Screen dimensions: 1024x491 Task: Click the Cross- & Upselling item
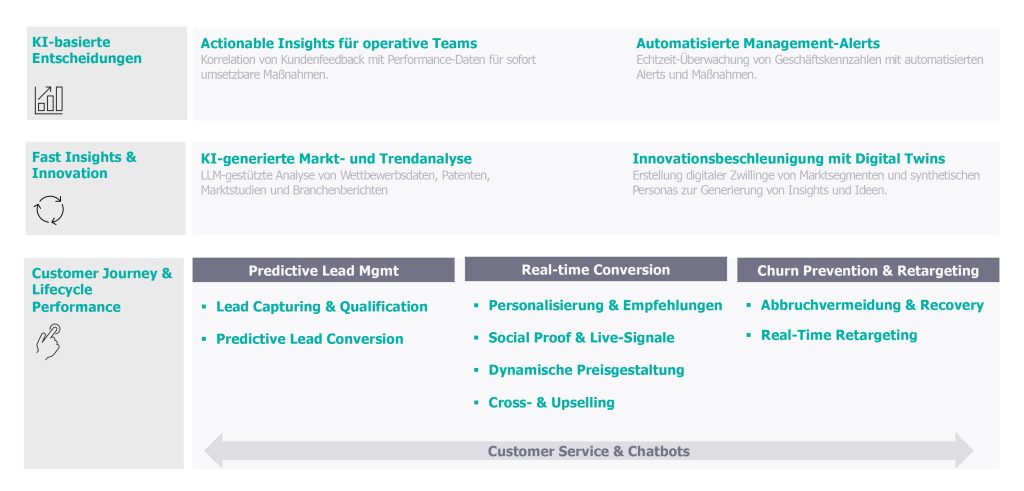coord(551,403)
